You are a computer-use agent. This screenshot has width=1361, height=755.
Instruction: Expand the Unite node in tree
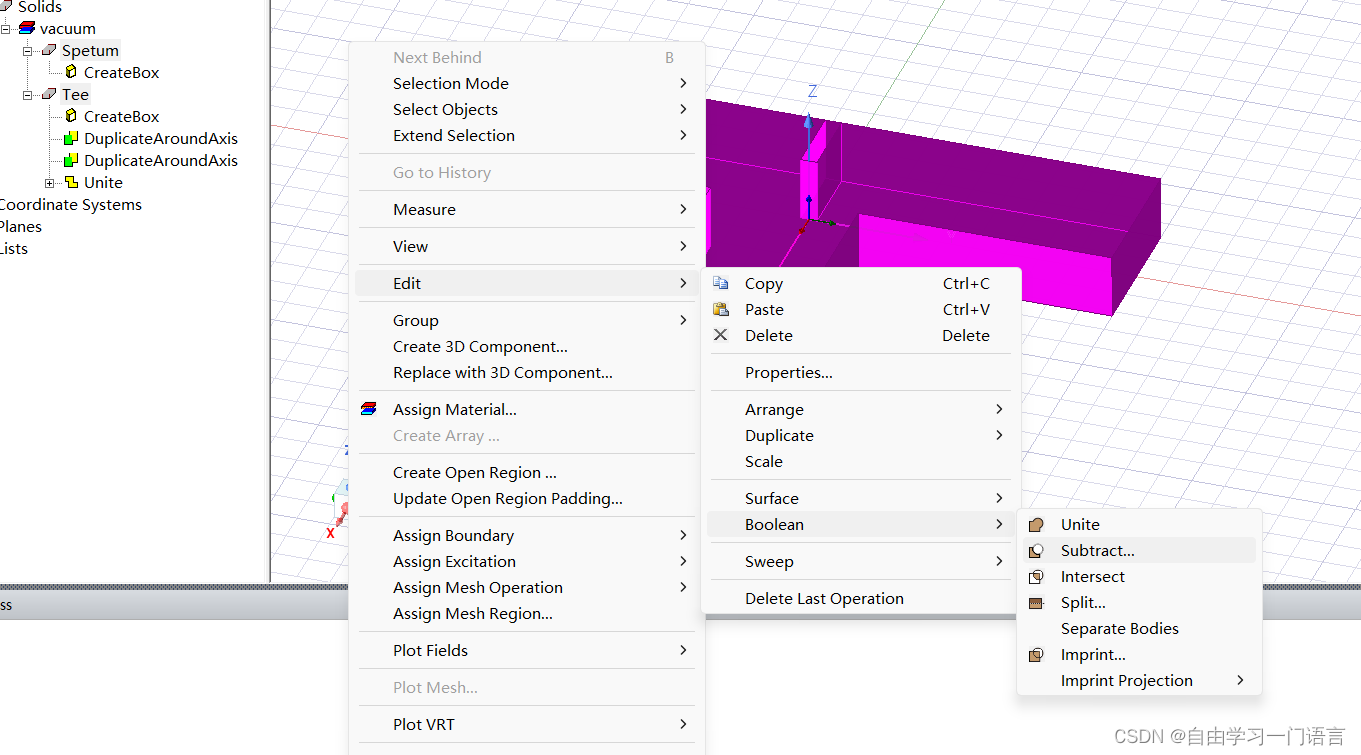[x=50, y=183]
